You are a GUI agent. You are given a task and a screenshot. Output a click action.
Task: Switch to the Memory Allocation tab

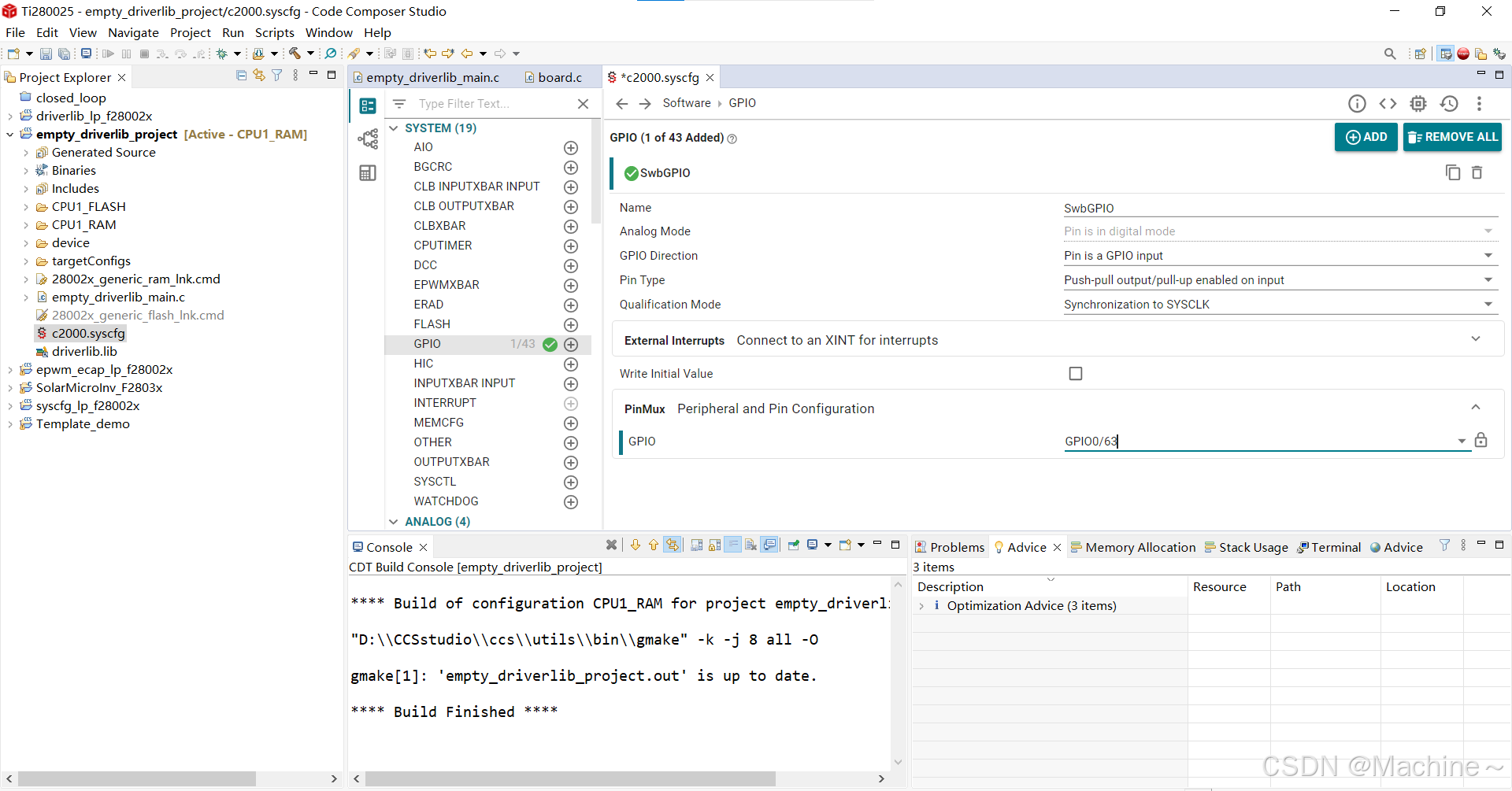point(1133,547)
